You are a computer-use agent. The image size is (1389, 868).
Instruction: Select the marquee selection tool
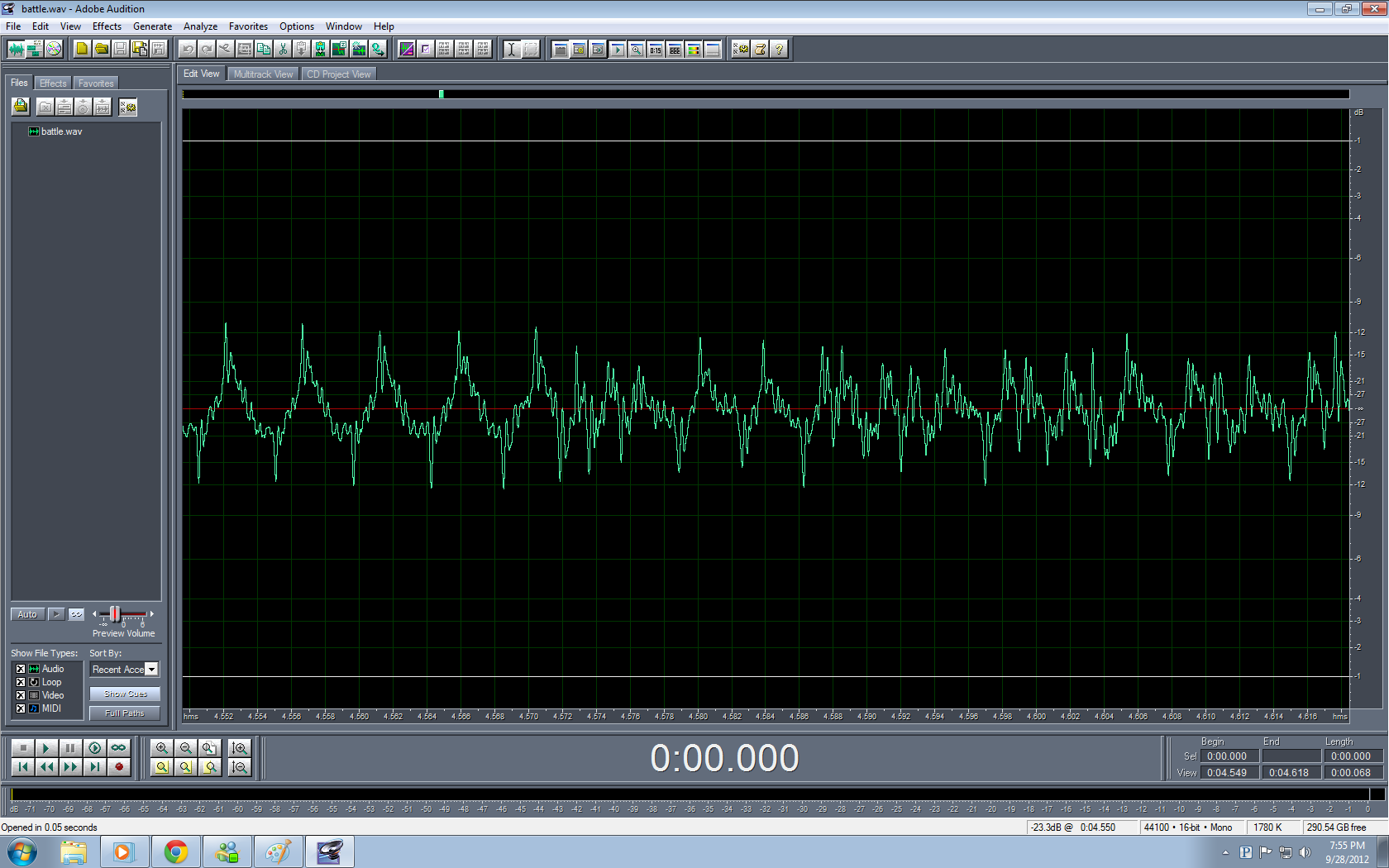pyautogui.click(x=530, y=49)
